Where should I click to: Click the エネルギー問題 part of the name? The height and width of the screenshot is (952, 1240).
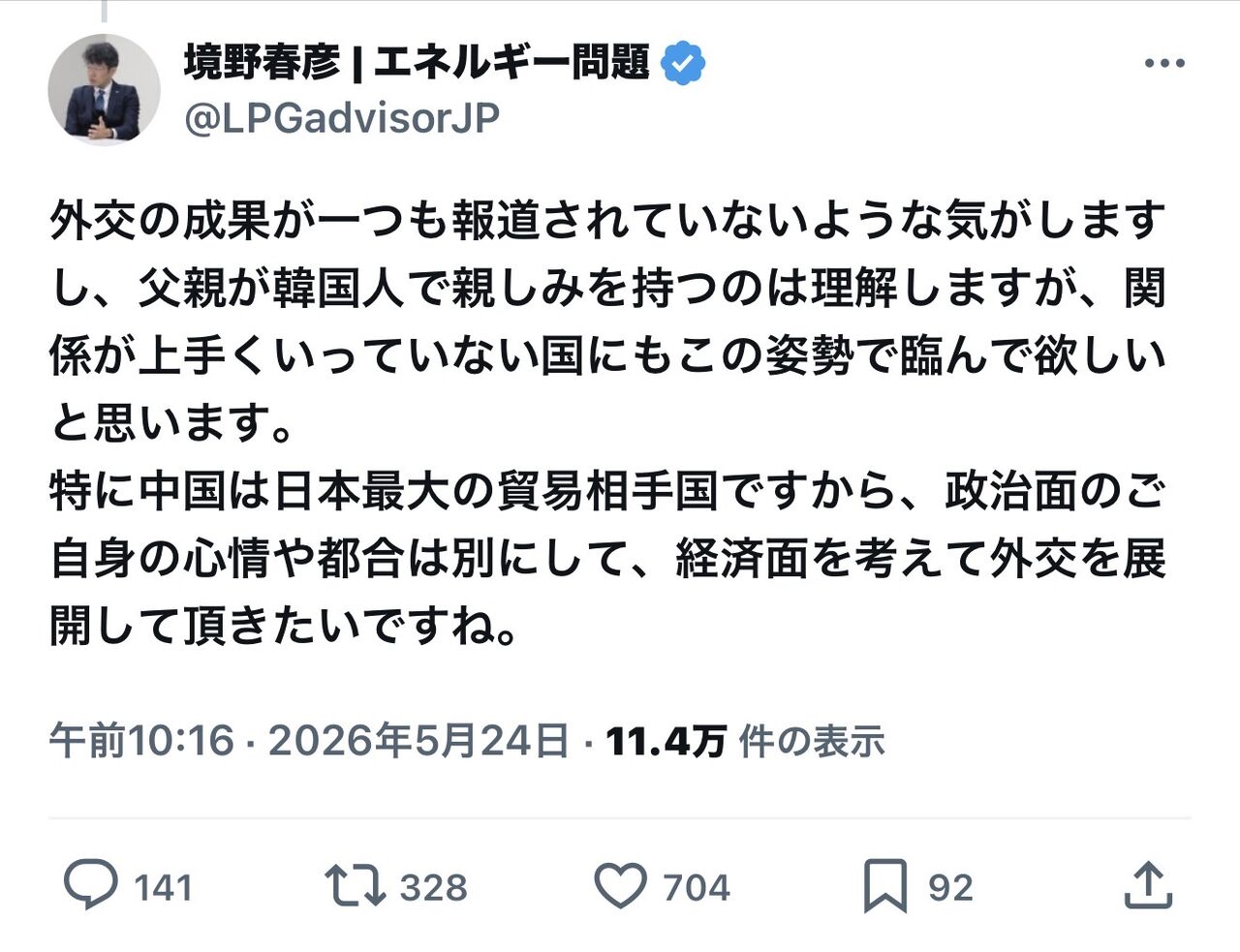coord(511,63)
